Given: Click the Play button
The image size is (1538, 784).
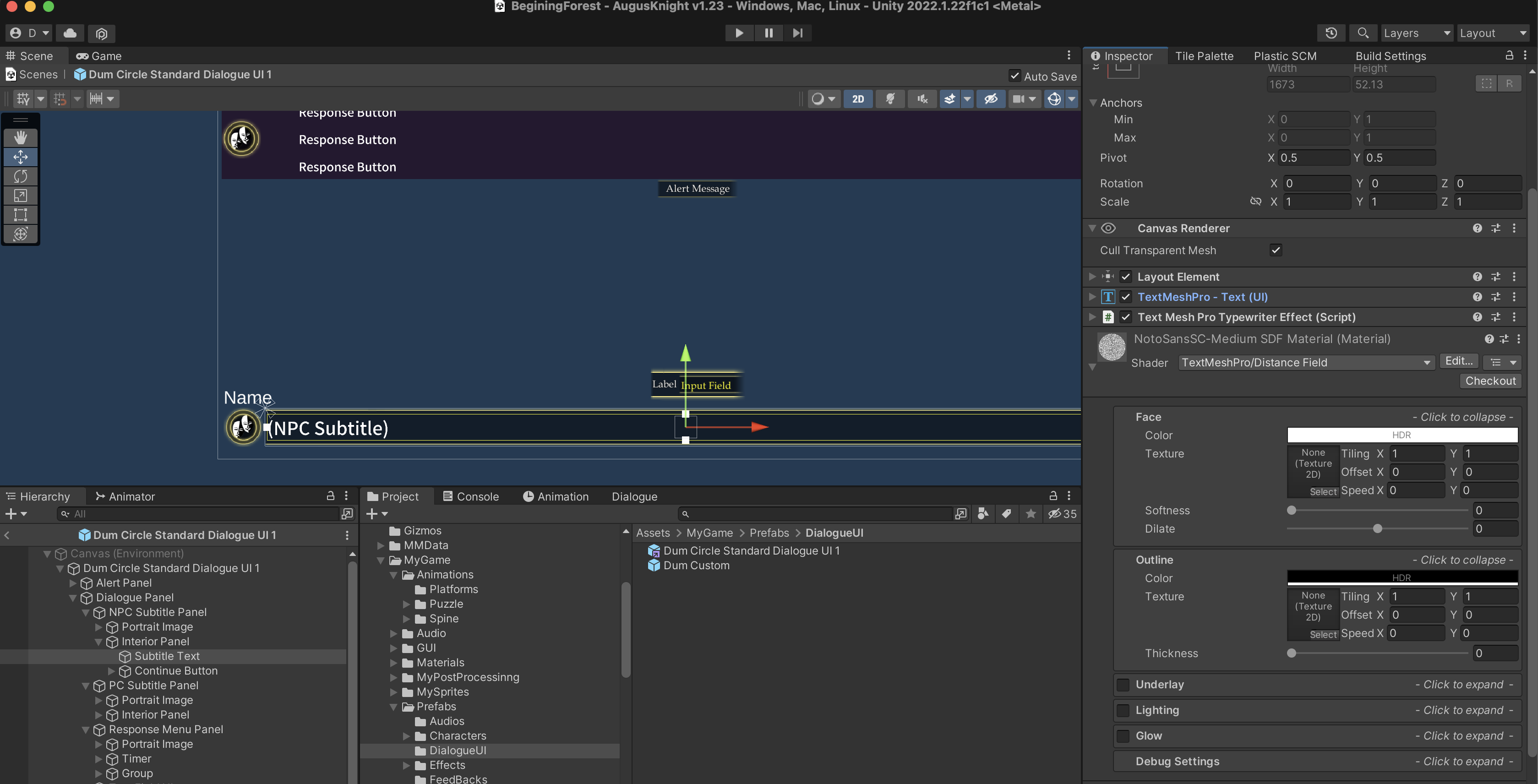Looking at the screenshot, I should 739,33.
